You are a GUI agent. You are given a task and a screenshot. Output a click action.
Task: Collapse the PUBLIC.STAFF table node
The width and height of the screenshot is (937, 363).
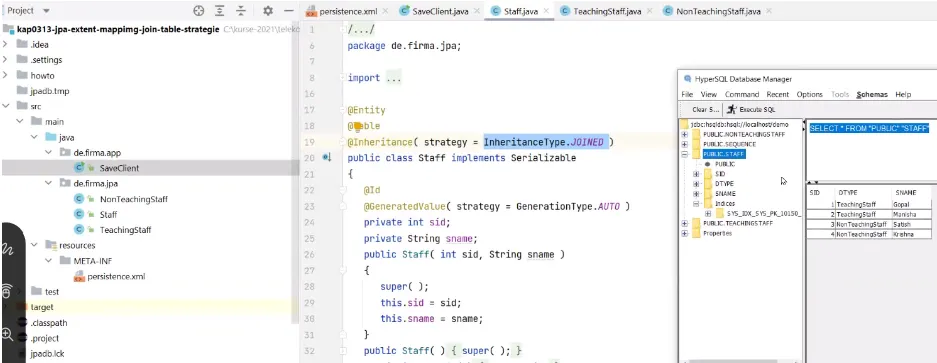click(685, 154)
